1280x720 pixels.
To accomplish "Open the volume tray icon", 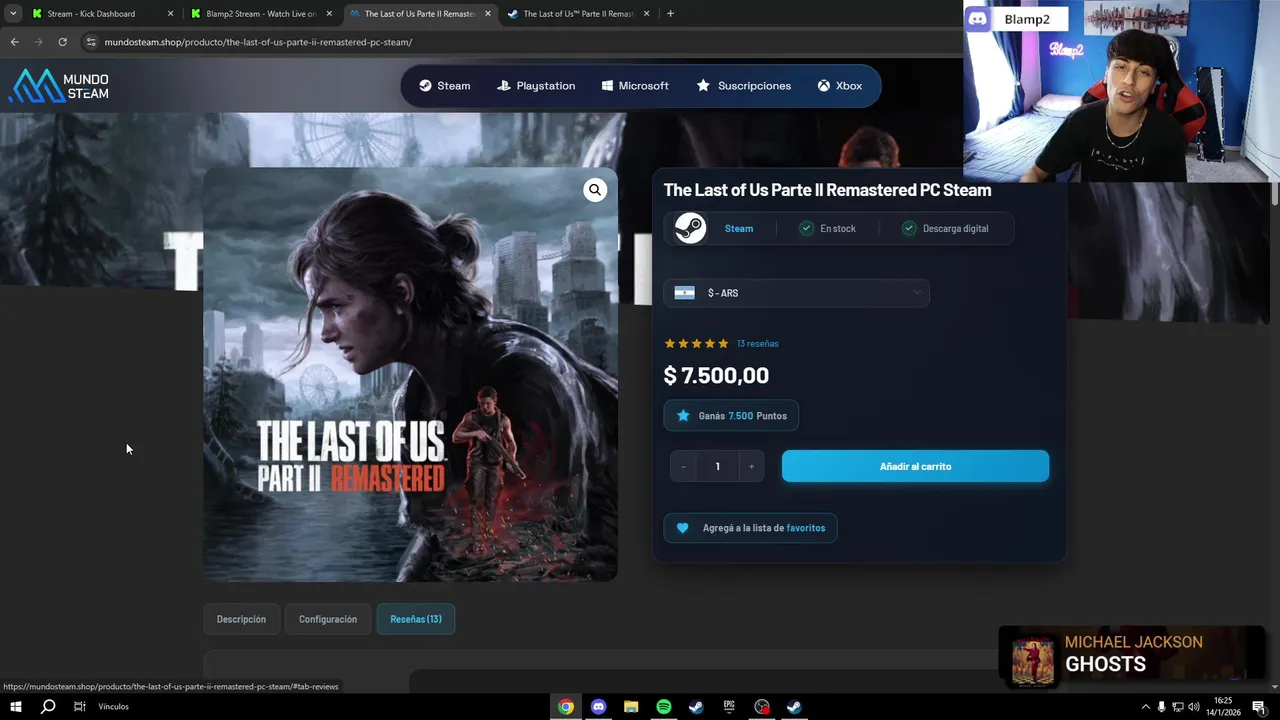I will tap(1193, 707).
